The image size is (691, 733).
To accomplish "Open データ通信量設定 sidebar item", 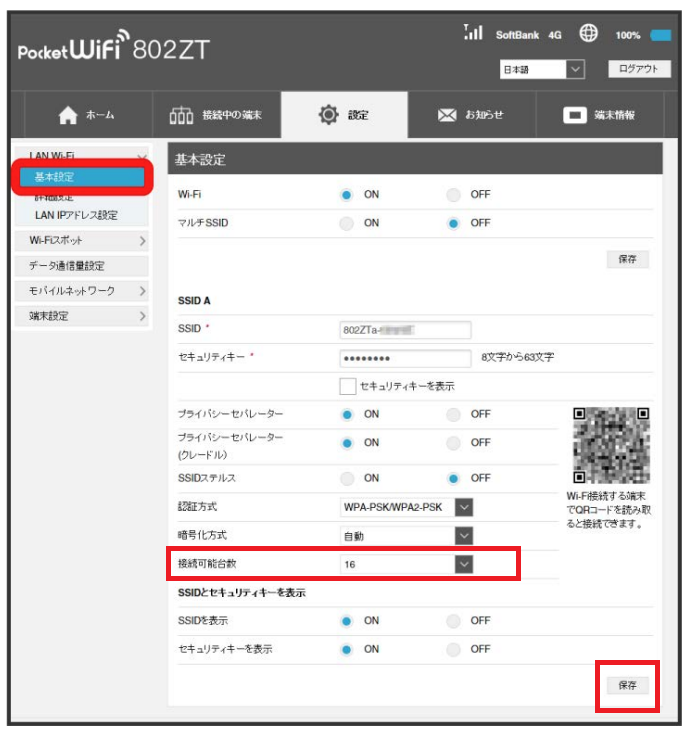I will click(81, 266).
